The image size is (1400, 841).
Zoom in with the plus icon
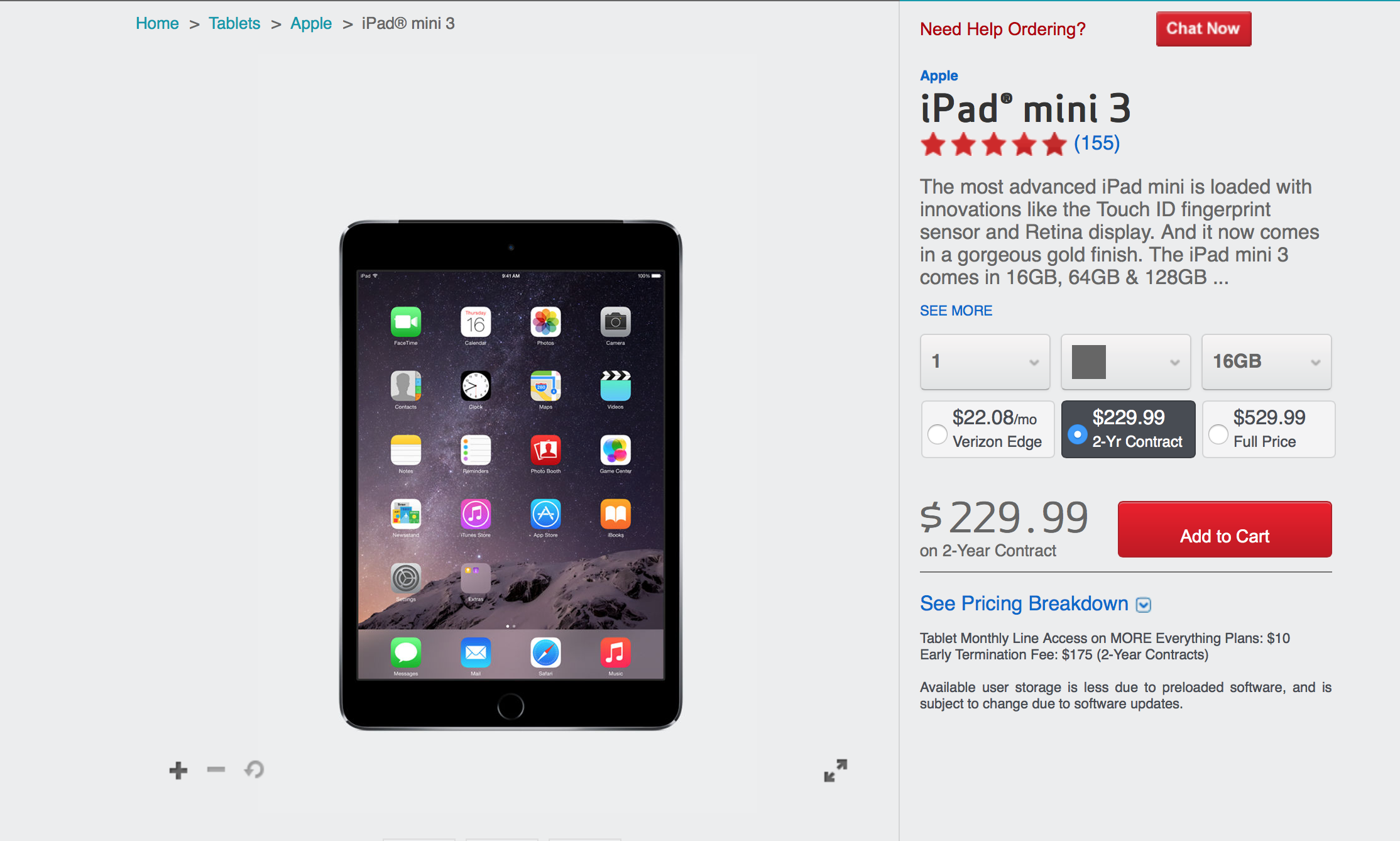point(178,770)
